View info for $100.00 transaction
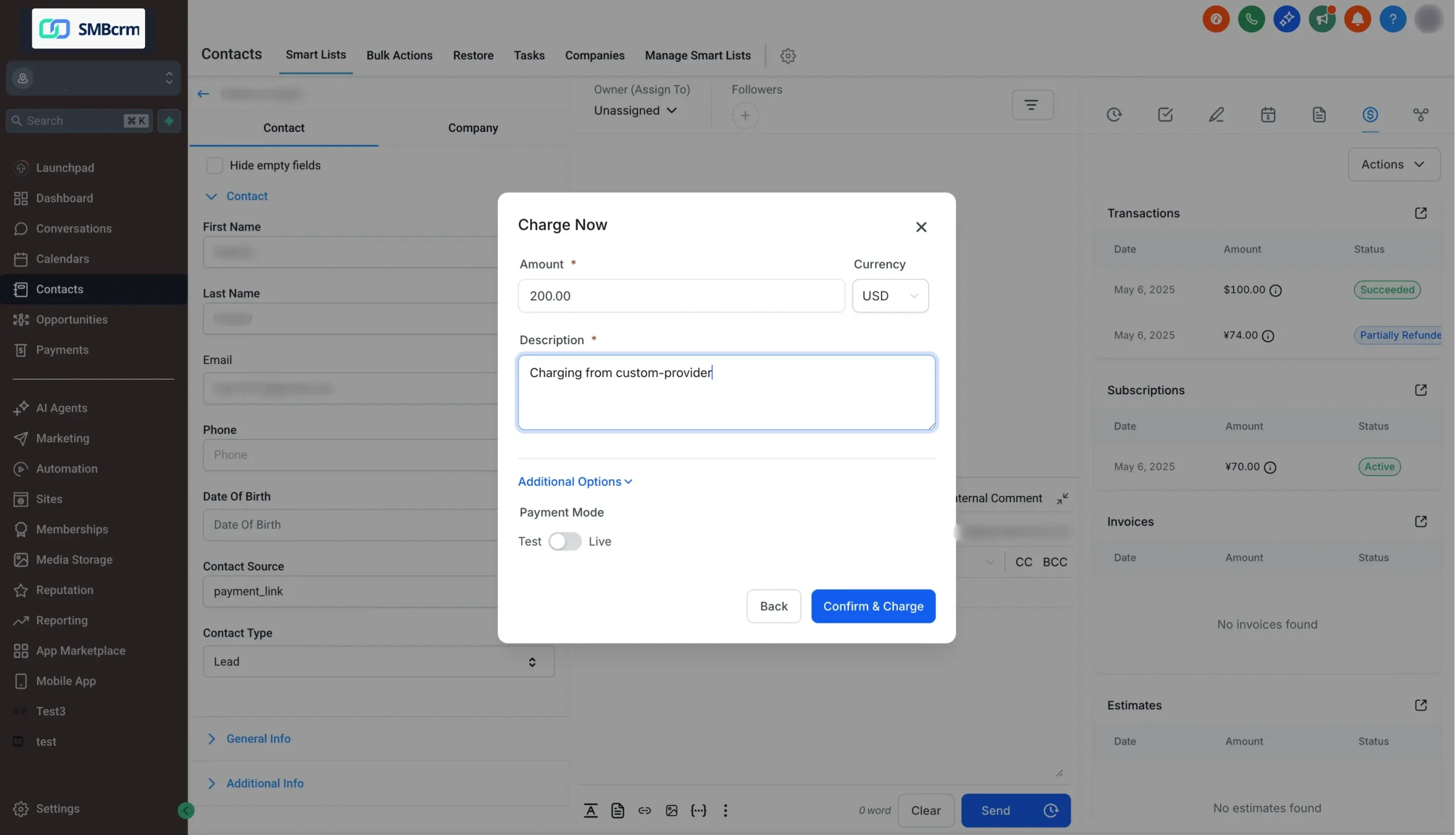This screenshot has height=835, width=1456. click(1275, 291)
